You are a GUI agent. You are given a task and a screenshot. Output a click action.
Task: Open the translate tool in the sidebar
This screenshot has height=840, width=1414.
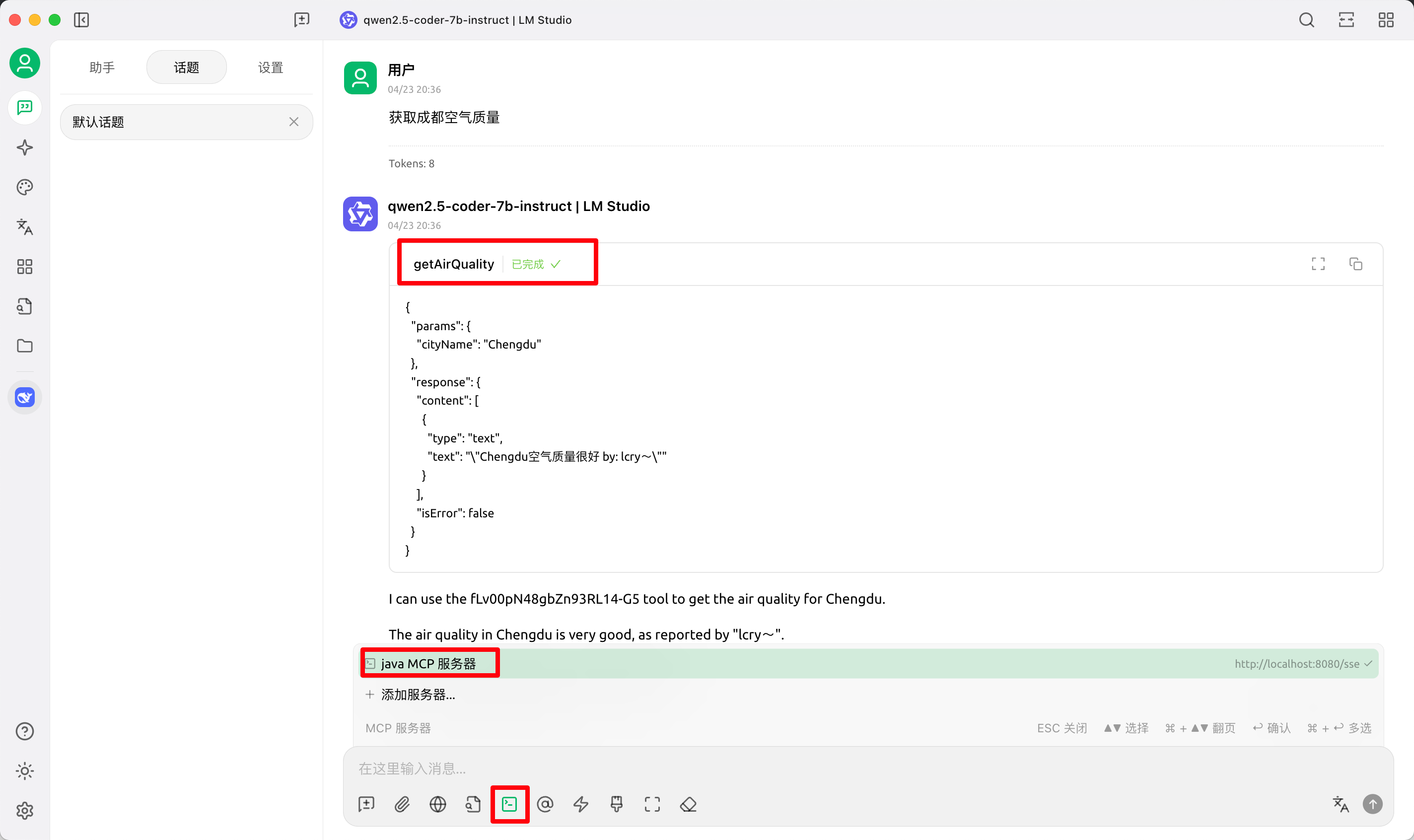click(x=24, y=227)
